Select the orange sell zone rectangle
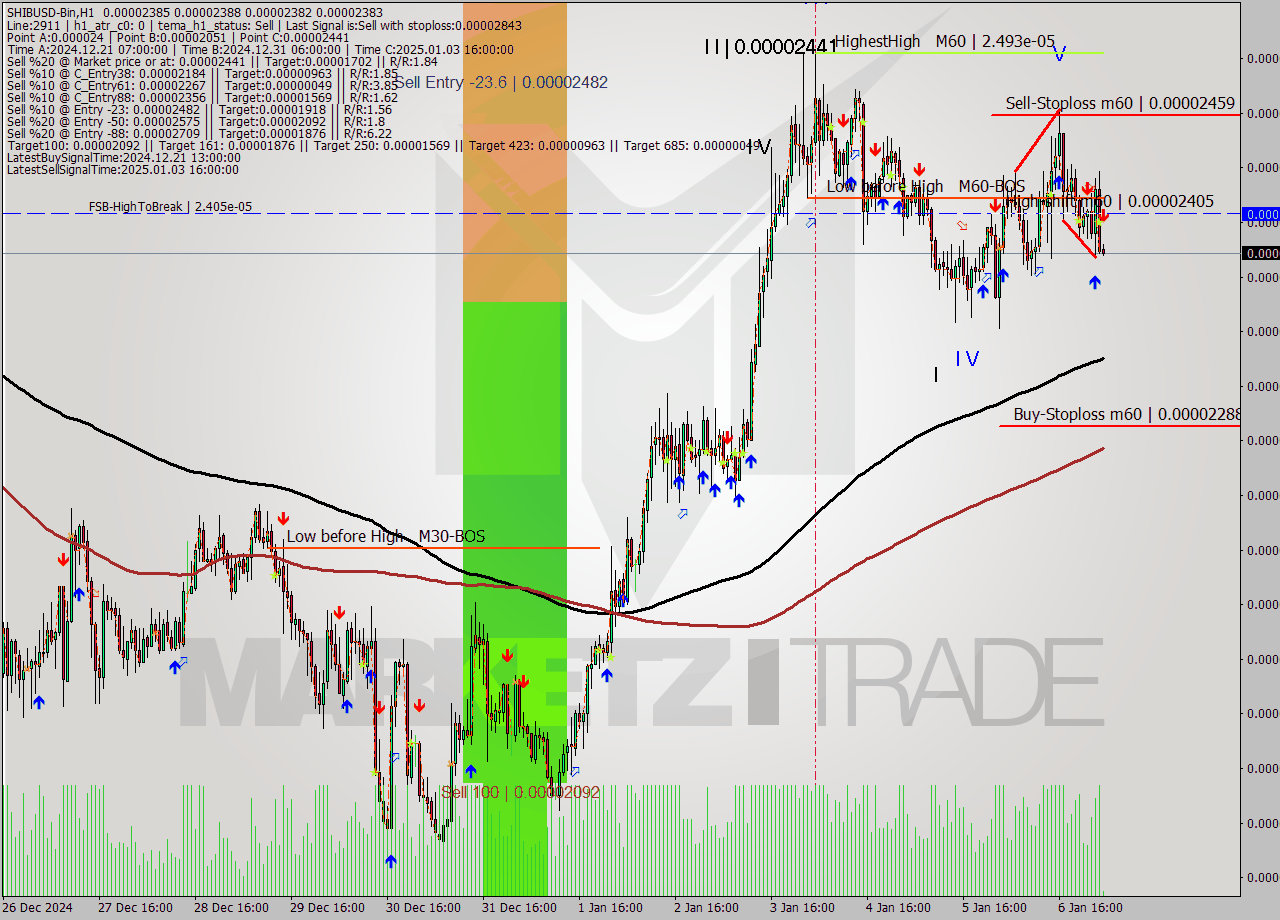 pyautogui.click(x=514, y=152)
